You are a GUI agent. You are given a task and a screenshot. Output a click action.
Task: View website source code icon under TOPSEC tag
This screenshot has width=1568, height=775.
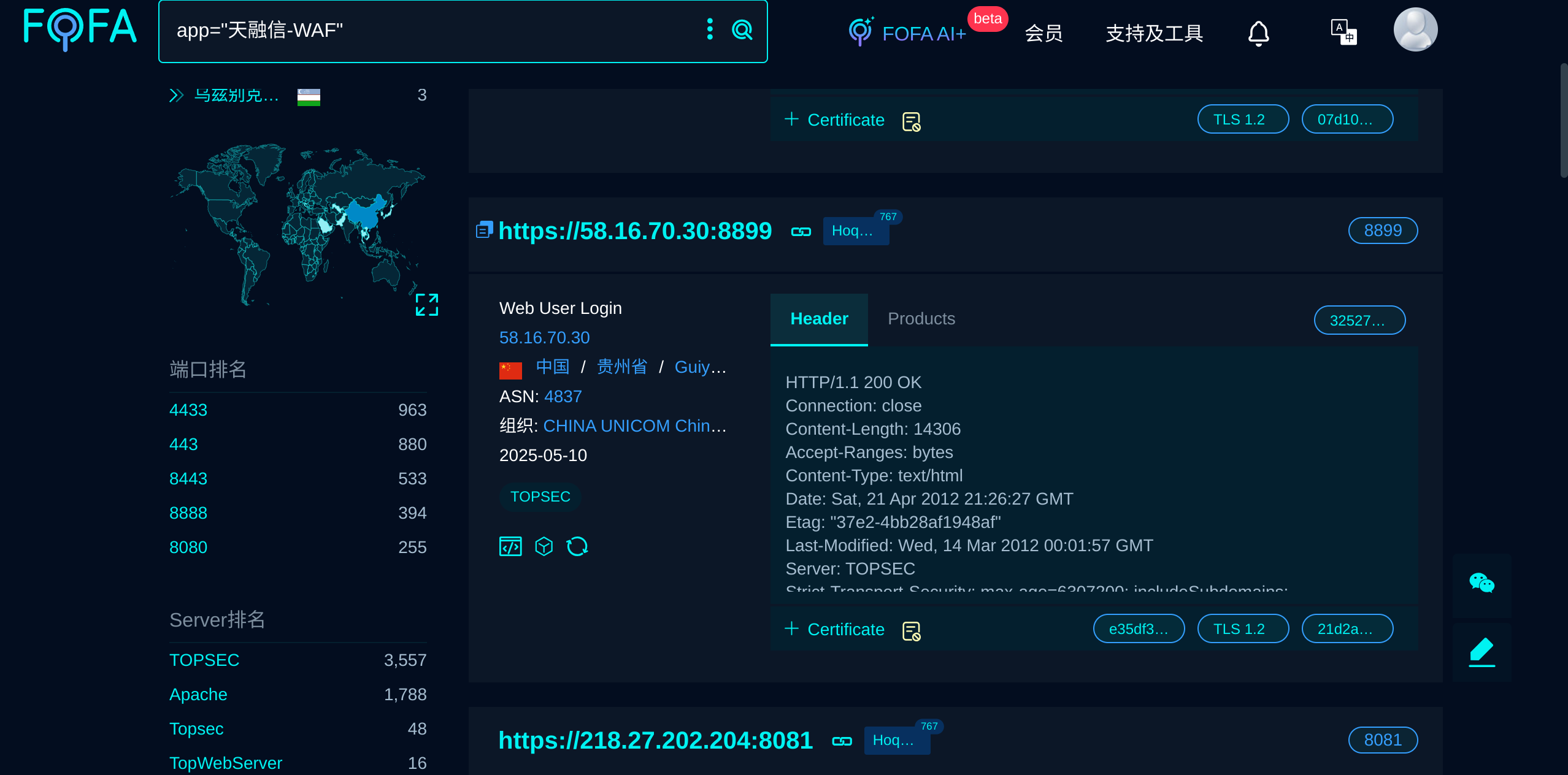[510, 546]
